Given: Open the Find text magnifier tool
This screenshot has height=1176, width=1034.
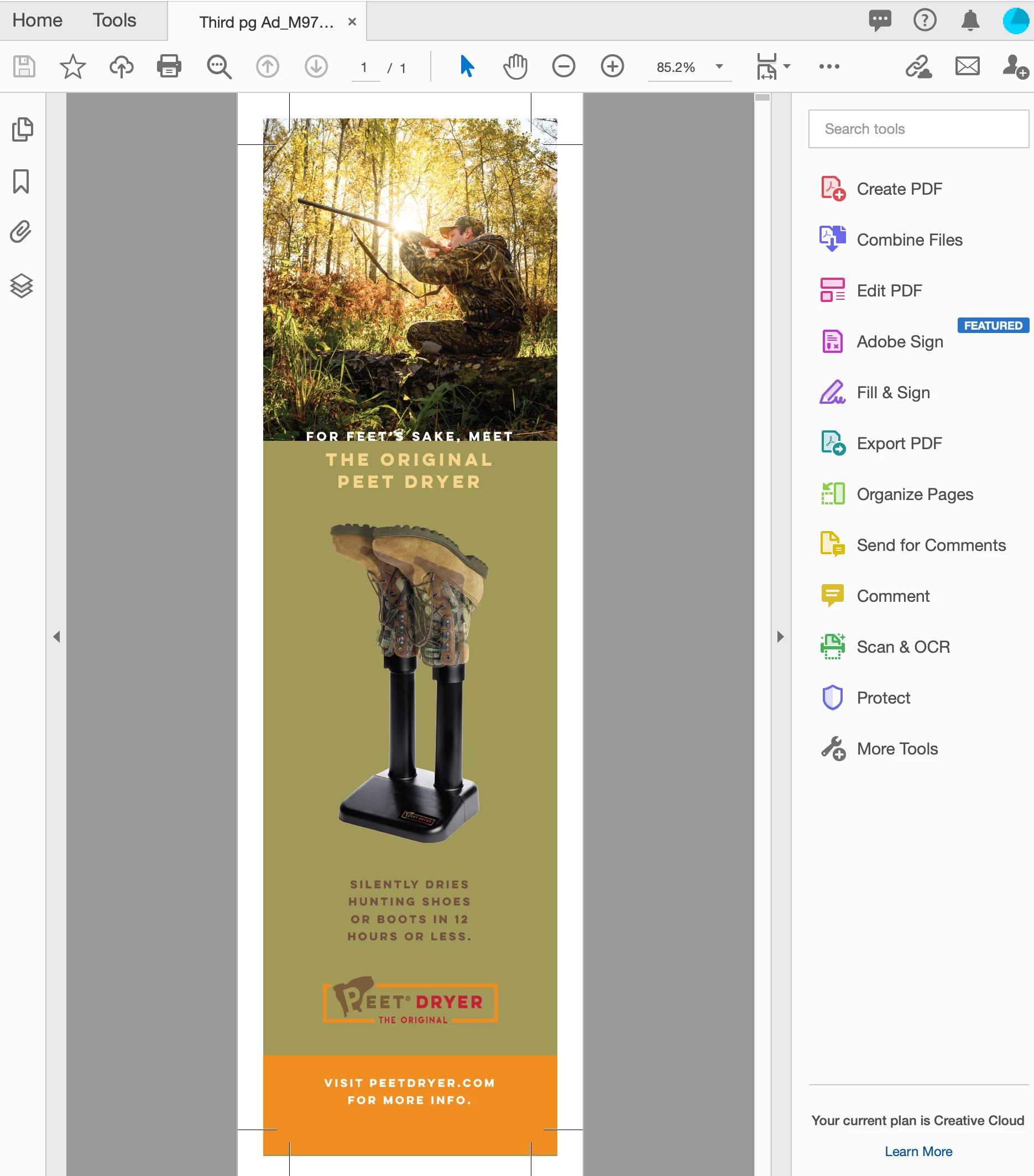Looking at the screenshot, I should pos(219,67).
